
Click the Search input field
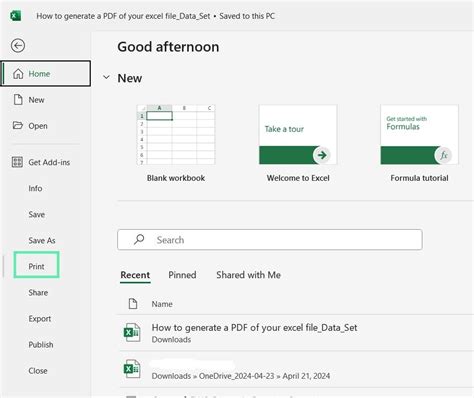(270, 240)
